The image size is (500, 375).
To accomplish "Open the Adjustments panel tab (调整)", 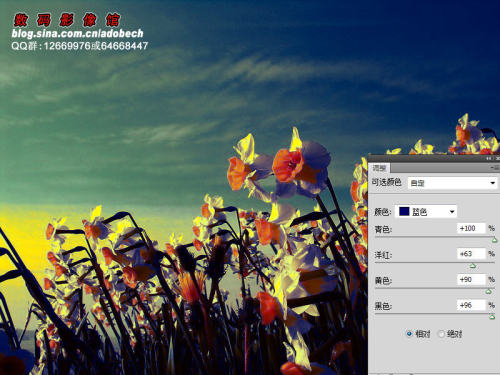I will [x=379, y=168].
